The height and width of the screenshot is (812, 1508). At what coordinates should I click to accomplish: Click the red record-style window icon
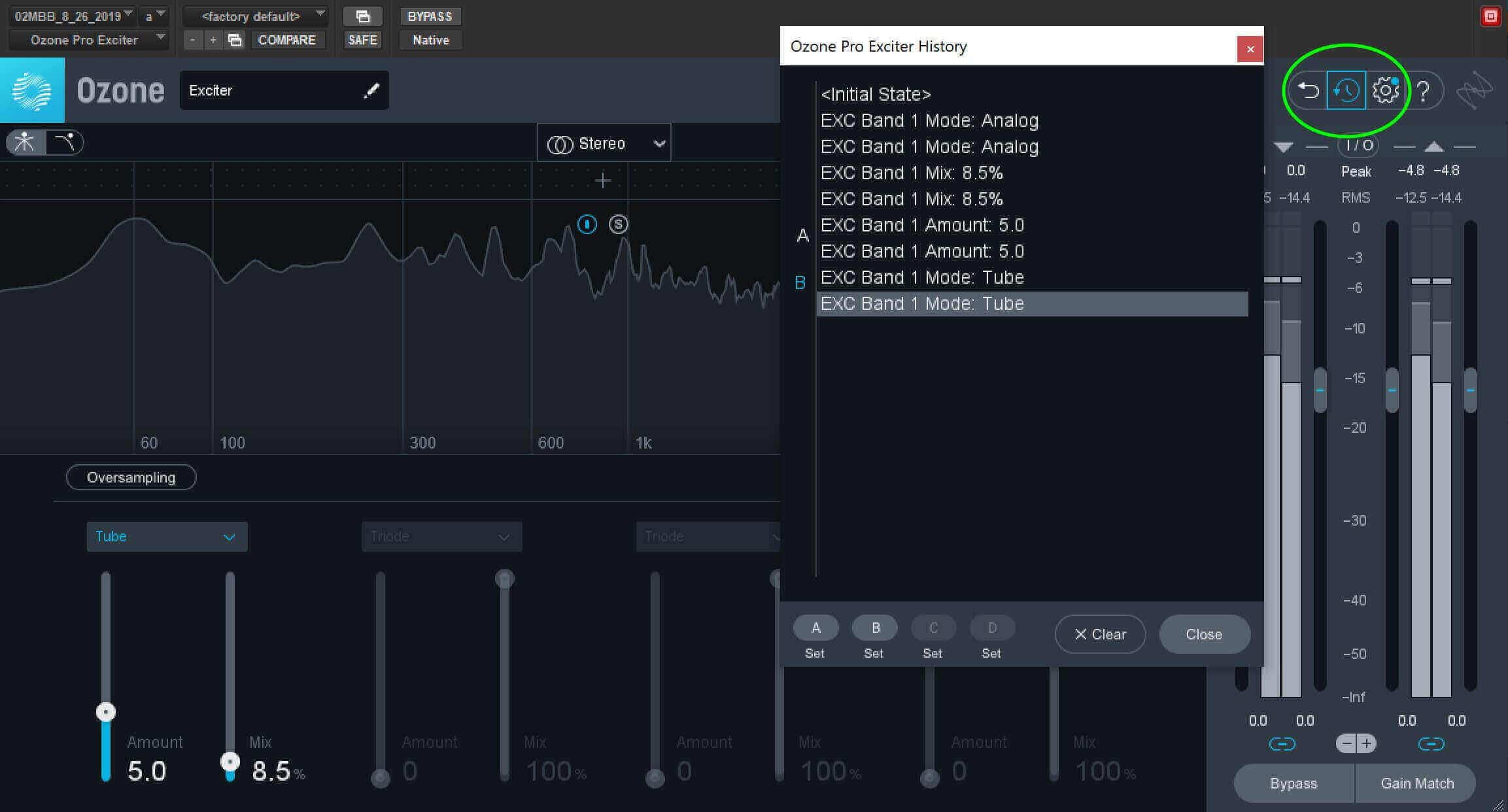[x=1490, y=16]
